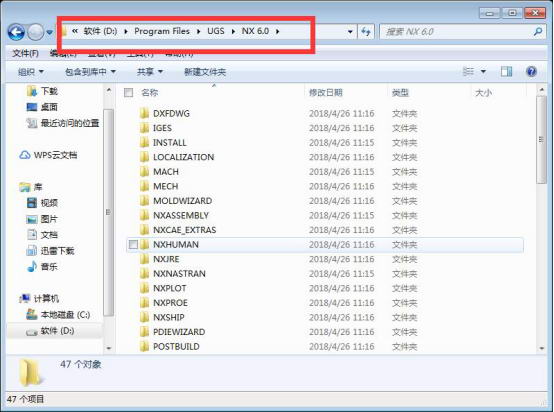Check the NXHUMAN row checkbox

[x=133, y=245]
